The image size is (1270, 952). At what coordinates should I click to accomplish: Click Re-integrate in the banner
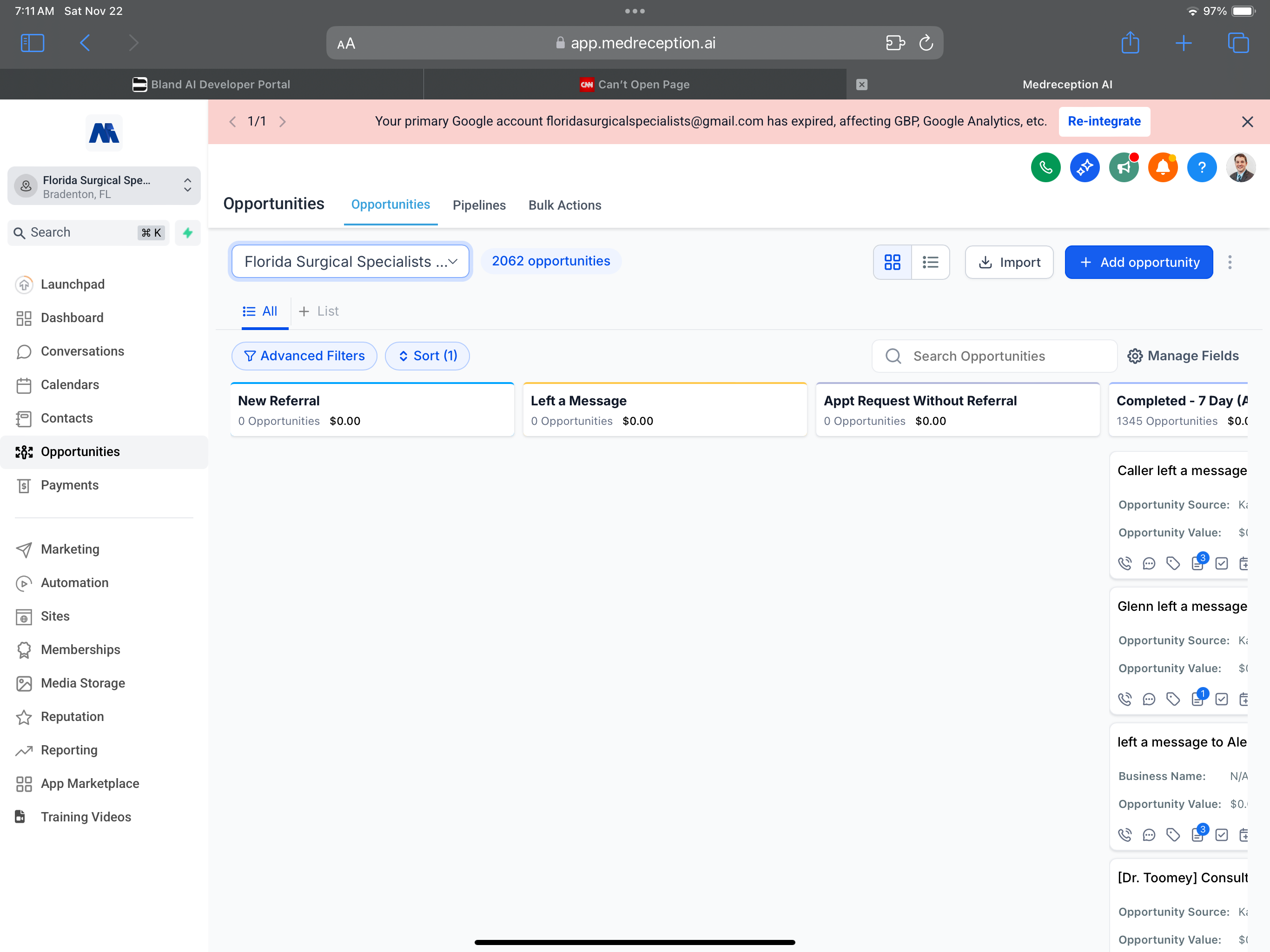[x=1104, y=121]
